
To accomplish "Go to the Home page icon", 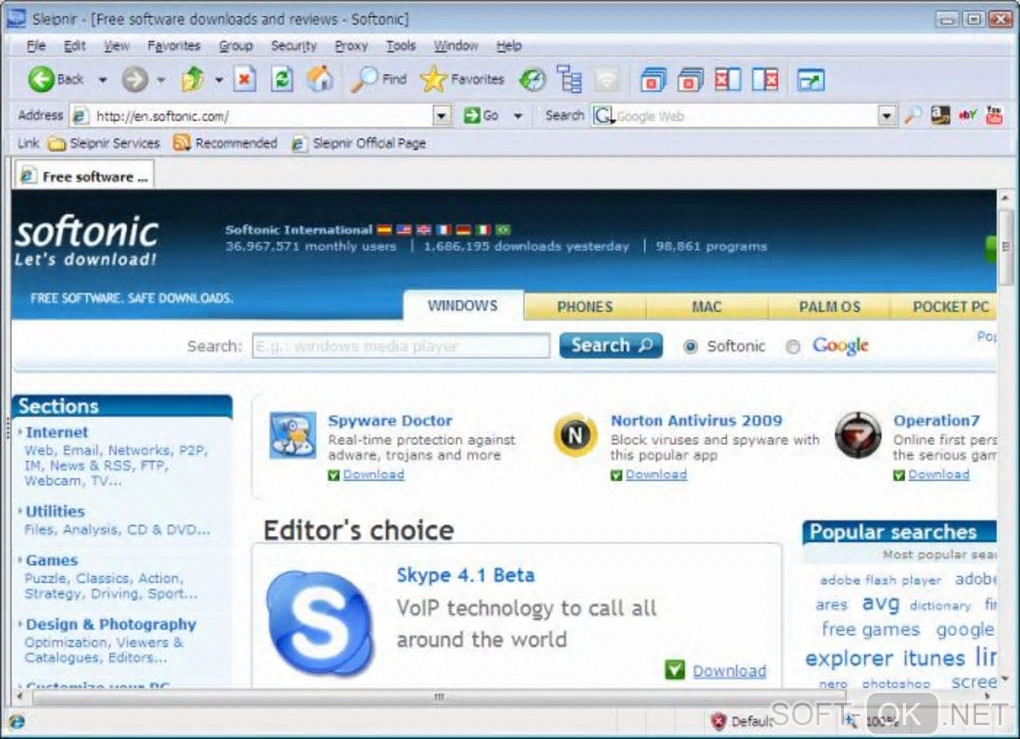I will [x=319, y=79].
